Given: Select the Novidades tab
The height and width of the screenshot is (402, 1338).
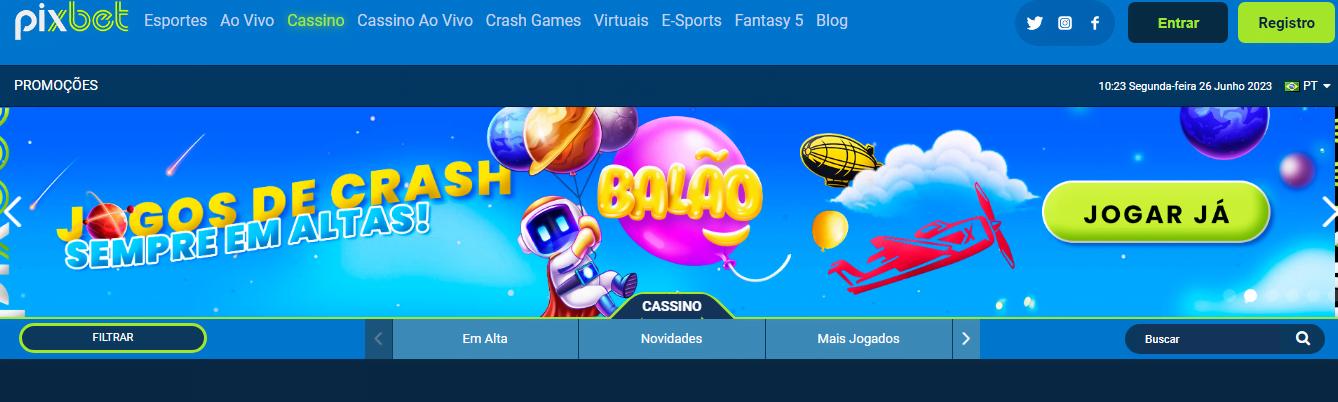Looking at the screenshot, I should (671, 339).
